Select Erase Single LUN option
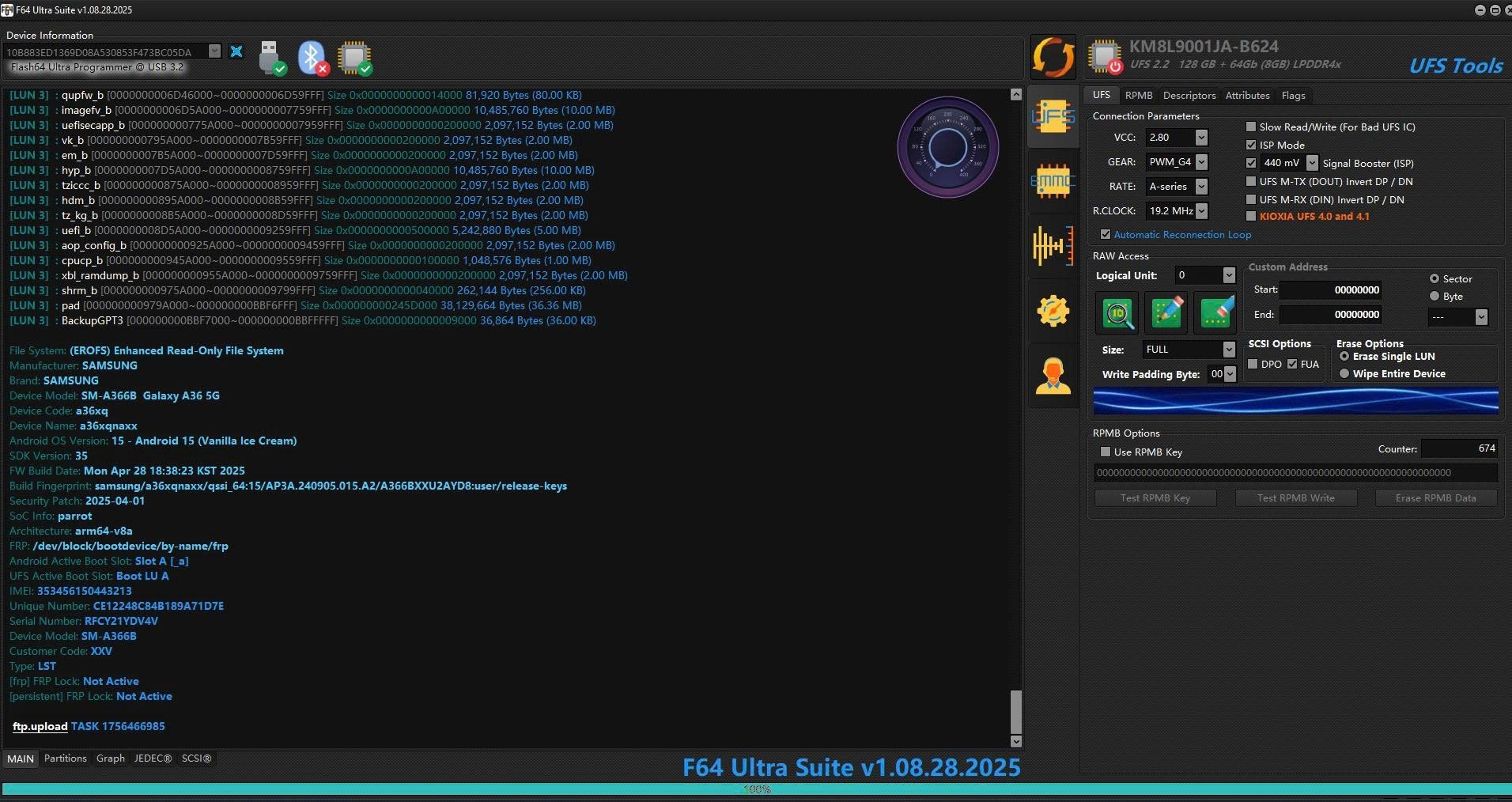 [x=1344, y=356]
